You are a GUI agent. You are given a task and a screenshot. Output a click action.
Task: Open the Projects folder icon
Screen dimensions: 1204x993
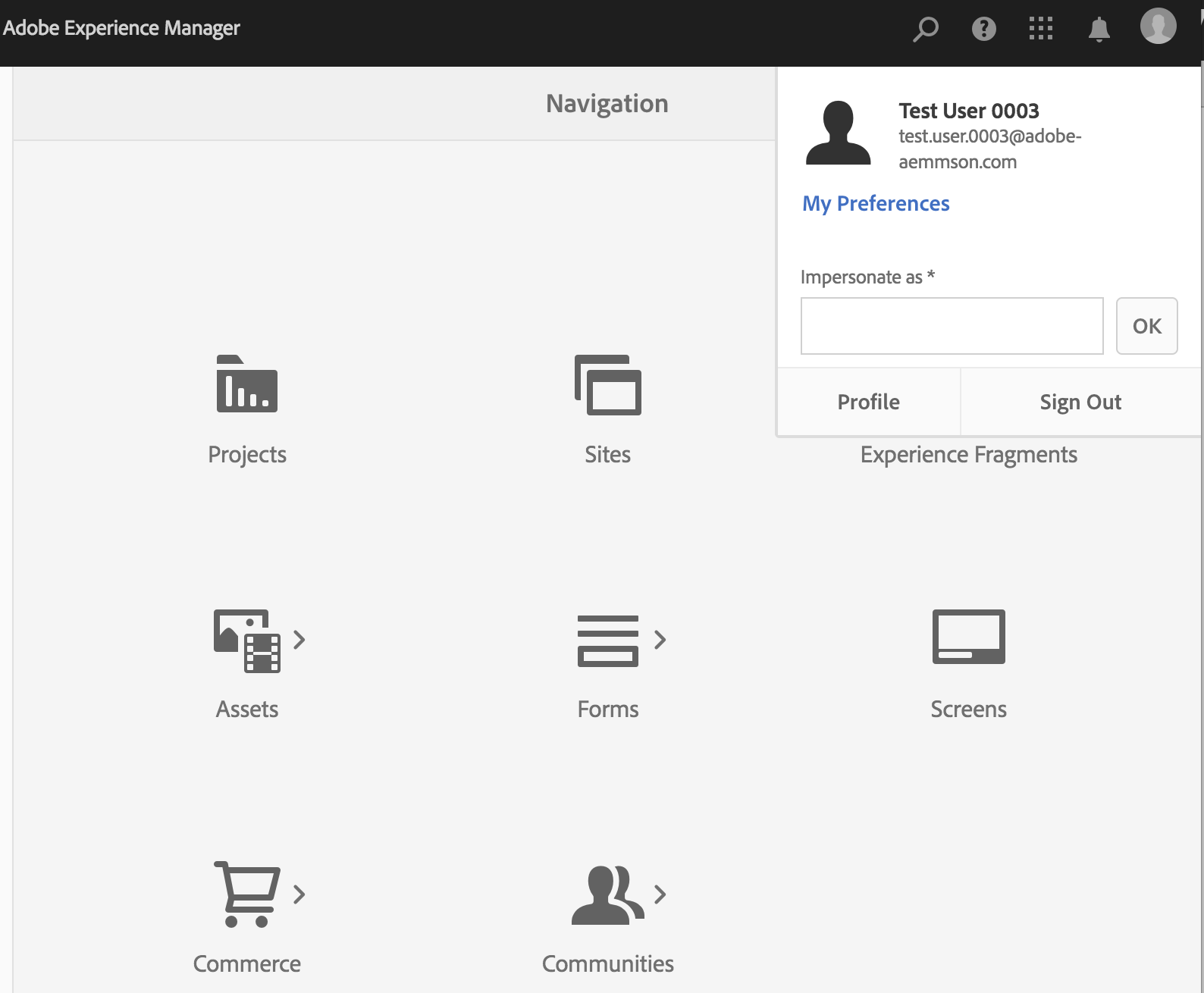(247, 384)
